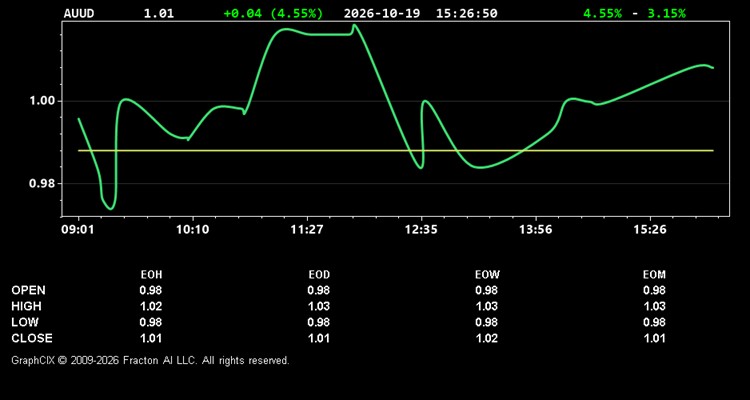Select the EOM HIGH value 1.03
This screenshot has height=400, width=750.
coord(654,306)
